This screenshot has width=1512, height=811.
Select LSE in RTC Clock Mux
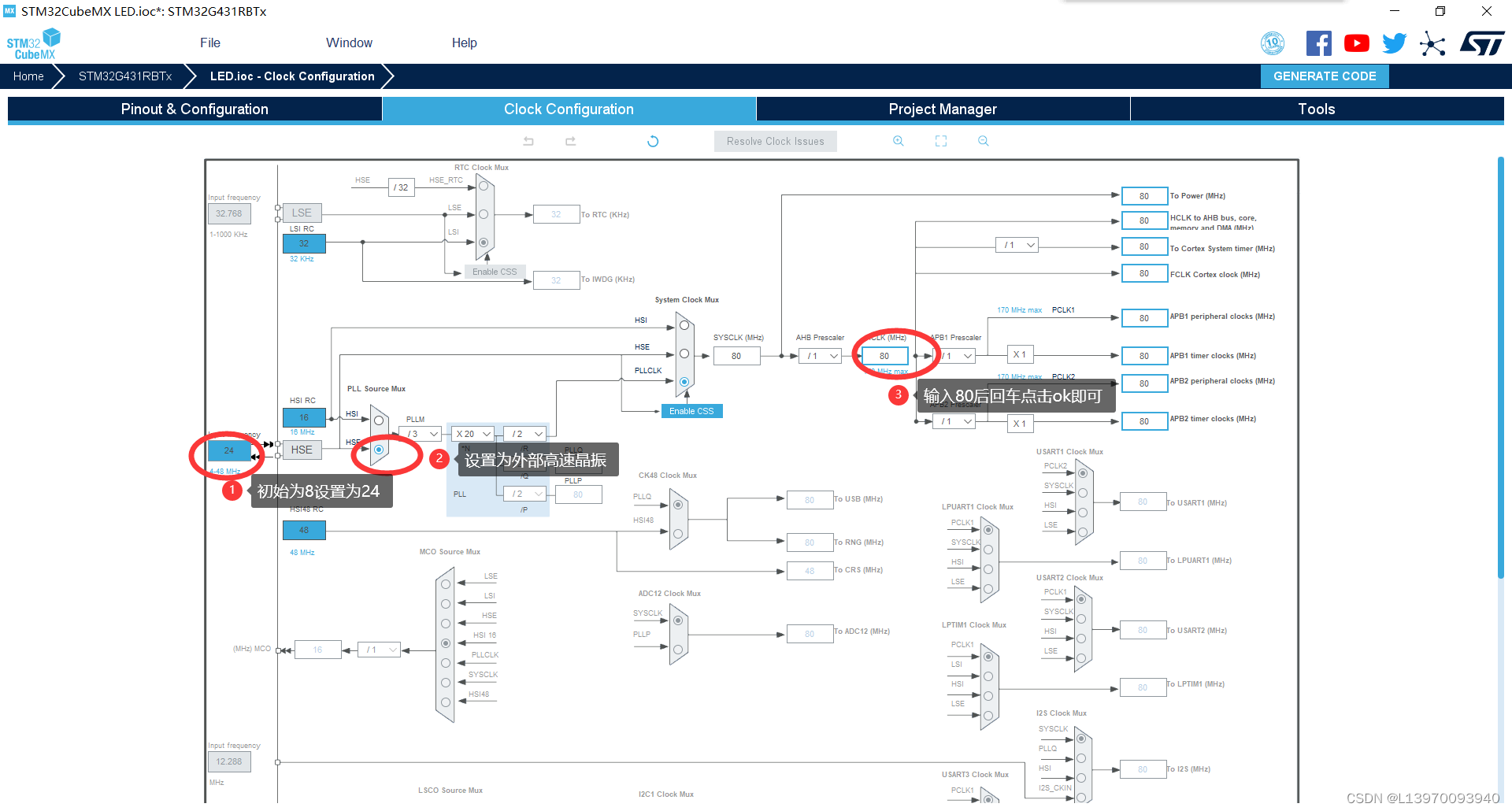point(484,214)
